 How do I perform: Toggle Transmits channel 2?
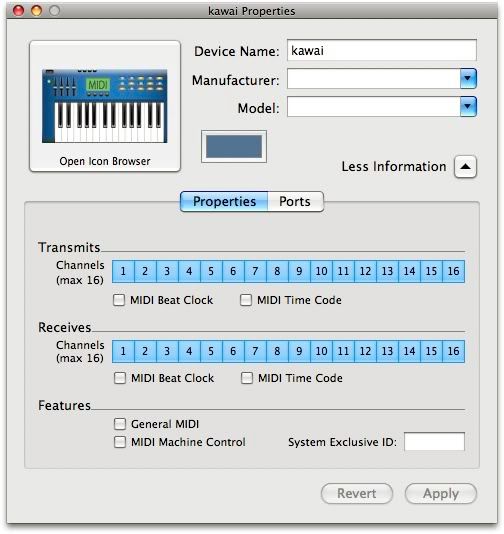145,271
